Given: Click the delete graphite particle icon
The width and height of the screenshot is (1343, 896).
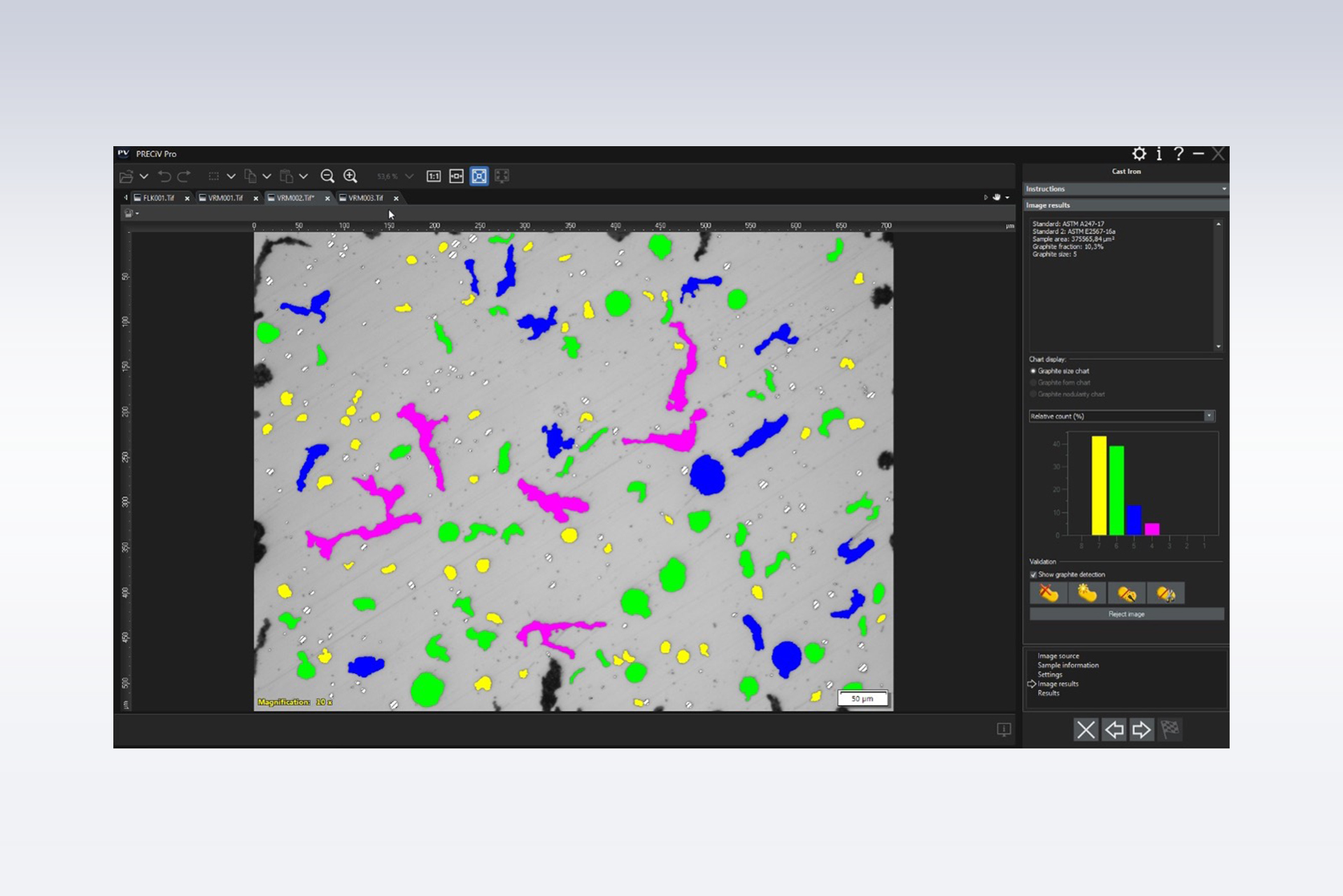Looking at the screenshot, I should pyautogui.click(x=1048, y=594).
